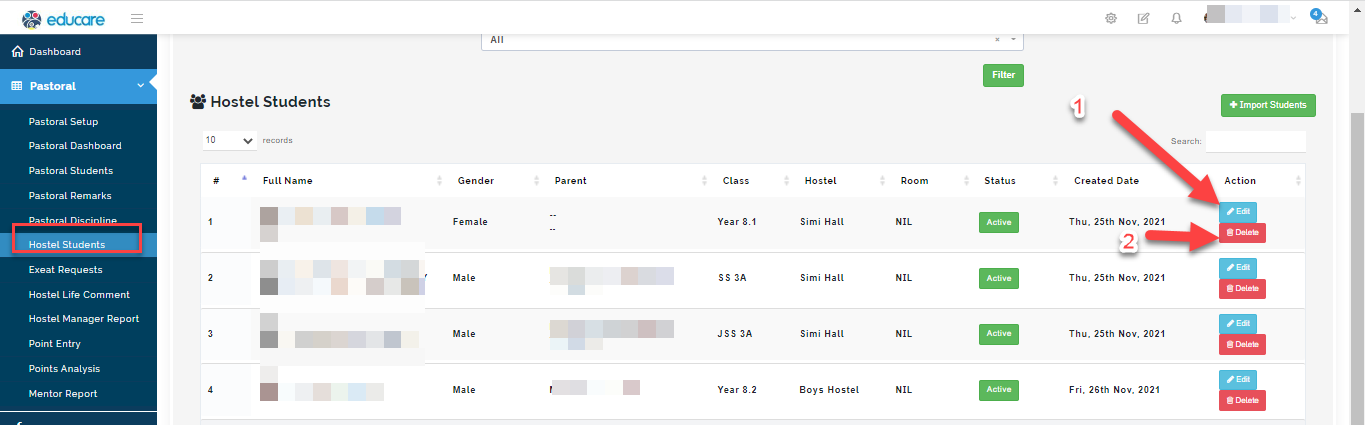Click Active status badge in Year 8.2 row
The image size is (1365, 425).
tap(998, 390)
